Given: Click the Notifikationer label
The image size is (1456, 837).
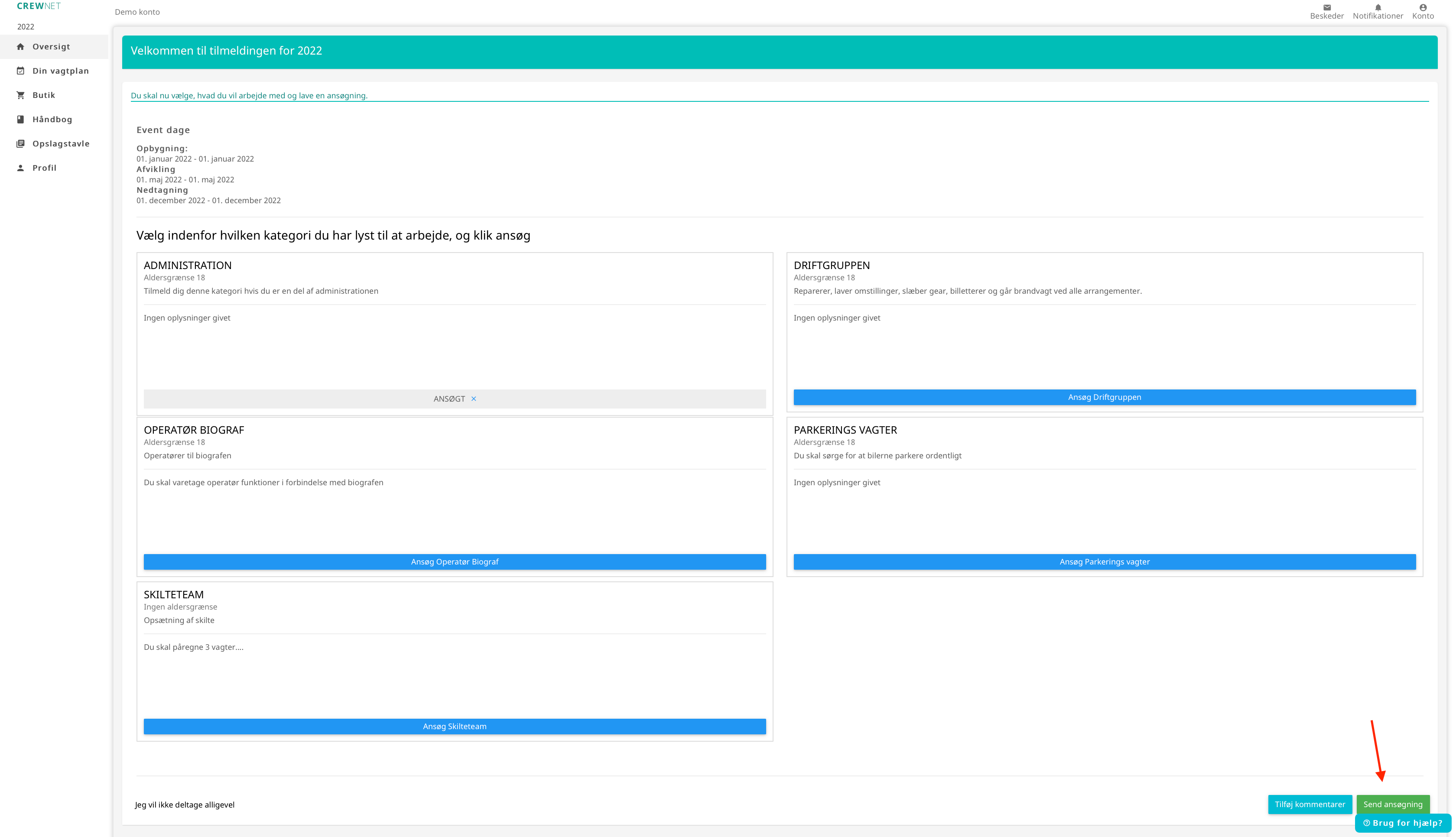Looking at the screenshot, I should point(1378,16).
